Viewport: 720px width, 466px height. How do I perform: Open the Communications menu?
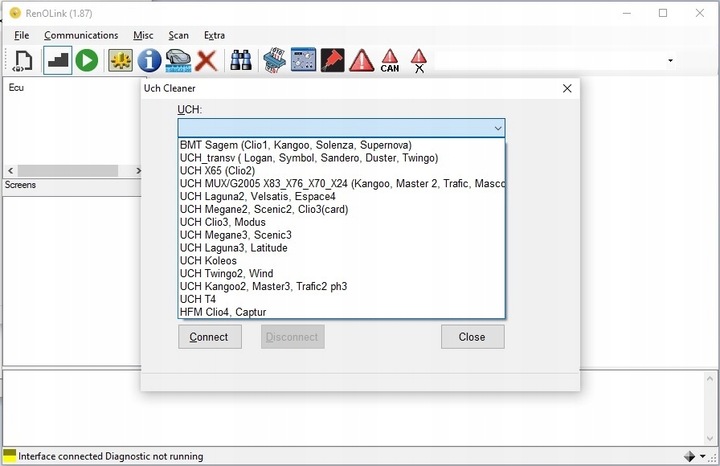click(x=81, y=35)
